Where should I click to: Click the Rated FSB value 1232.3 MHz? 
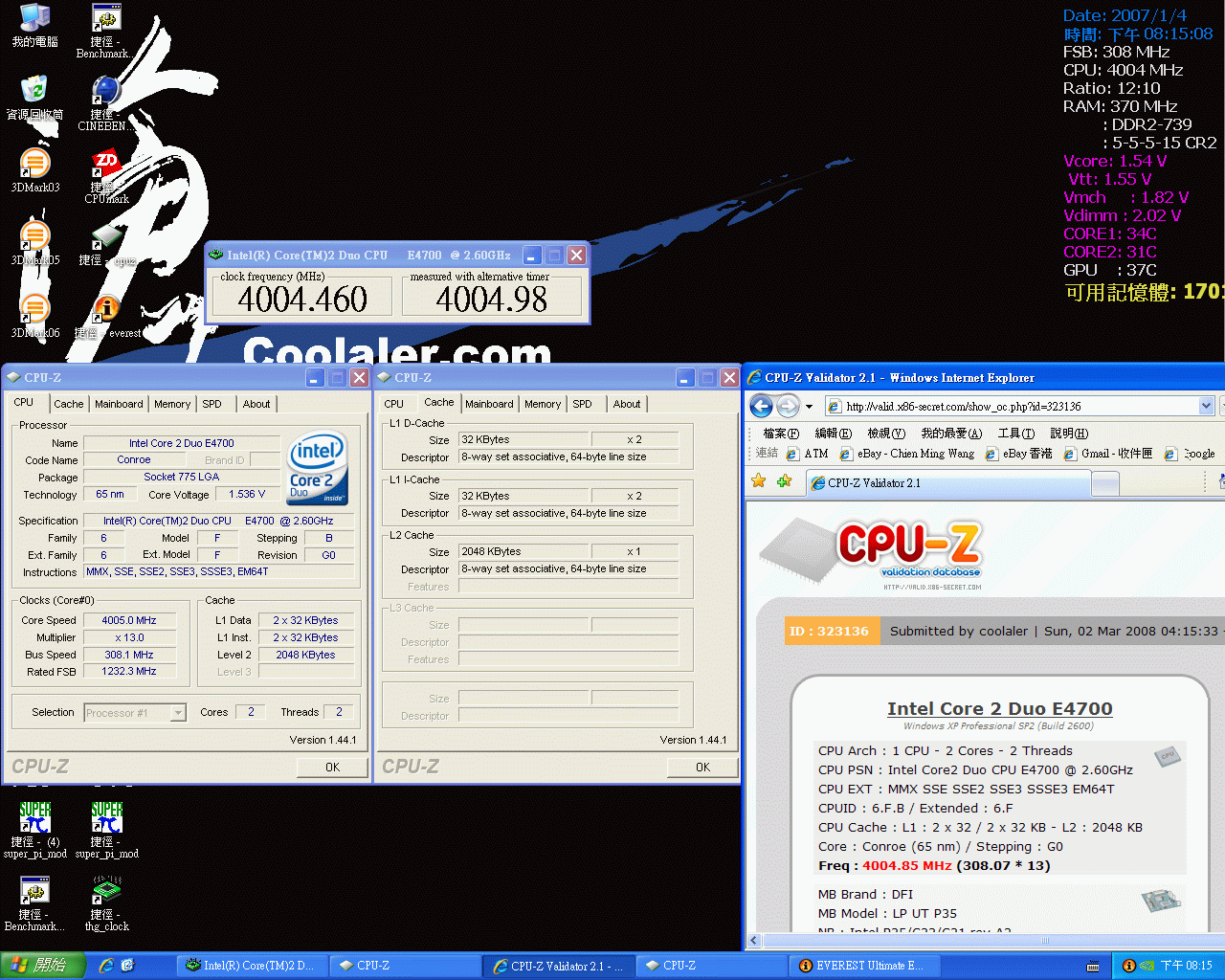pyautogui.click(x=129, y=672)
